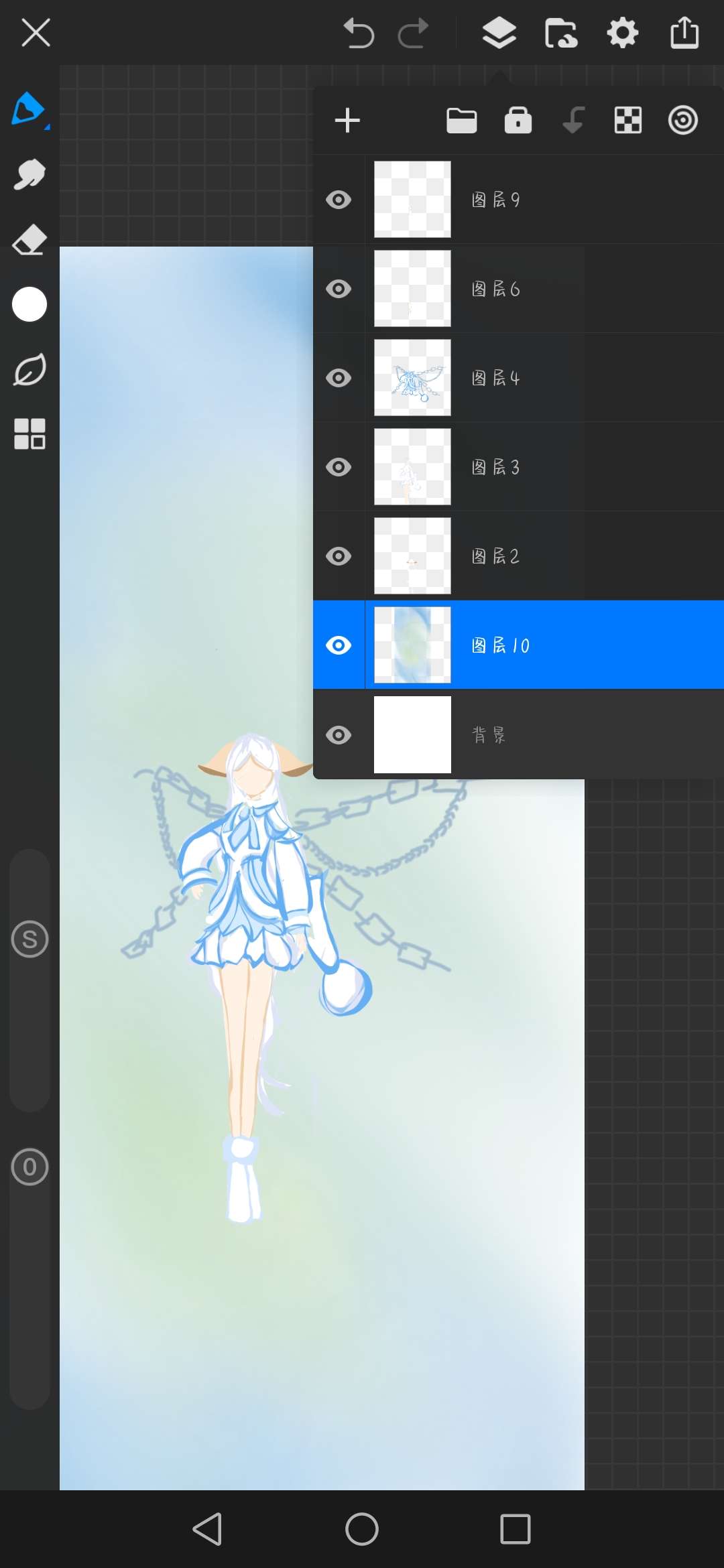Open the grid tools menu
The image size is (724, 1568).
coord(29,434)
